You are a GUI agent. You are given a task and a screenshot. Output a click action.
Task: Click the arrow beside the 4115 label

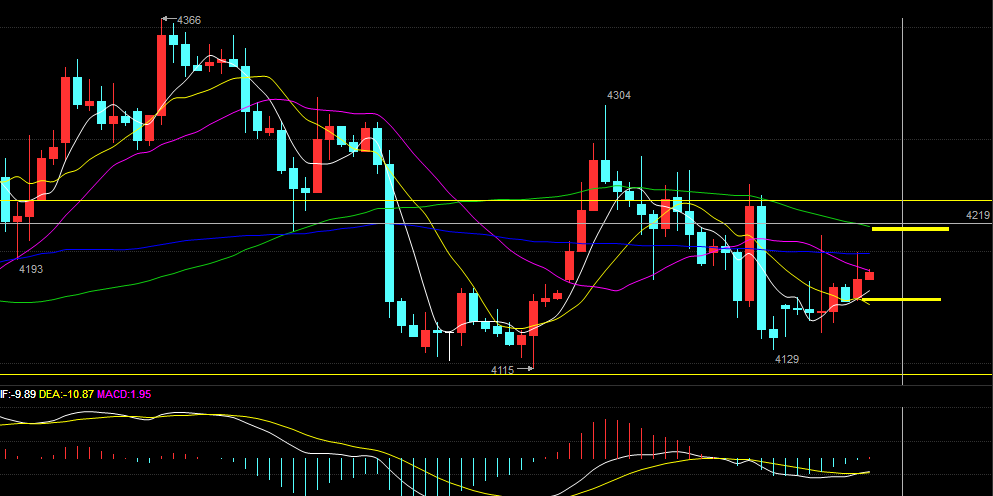coord(525,370)
